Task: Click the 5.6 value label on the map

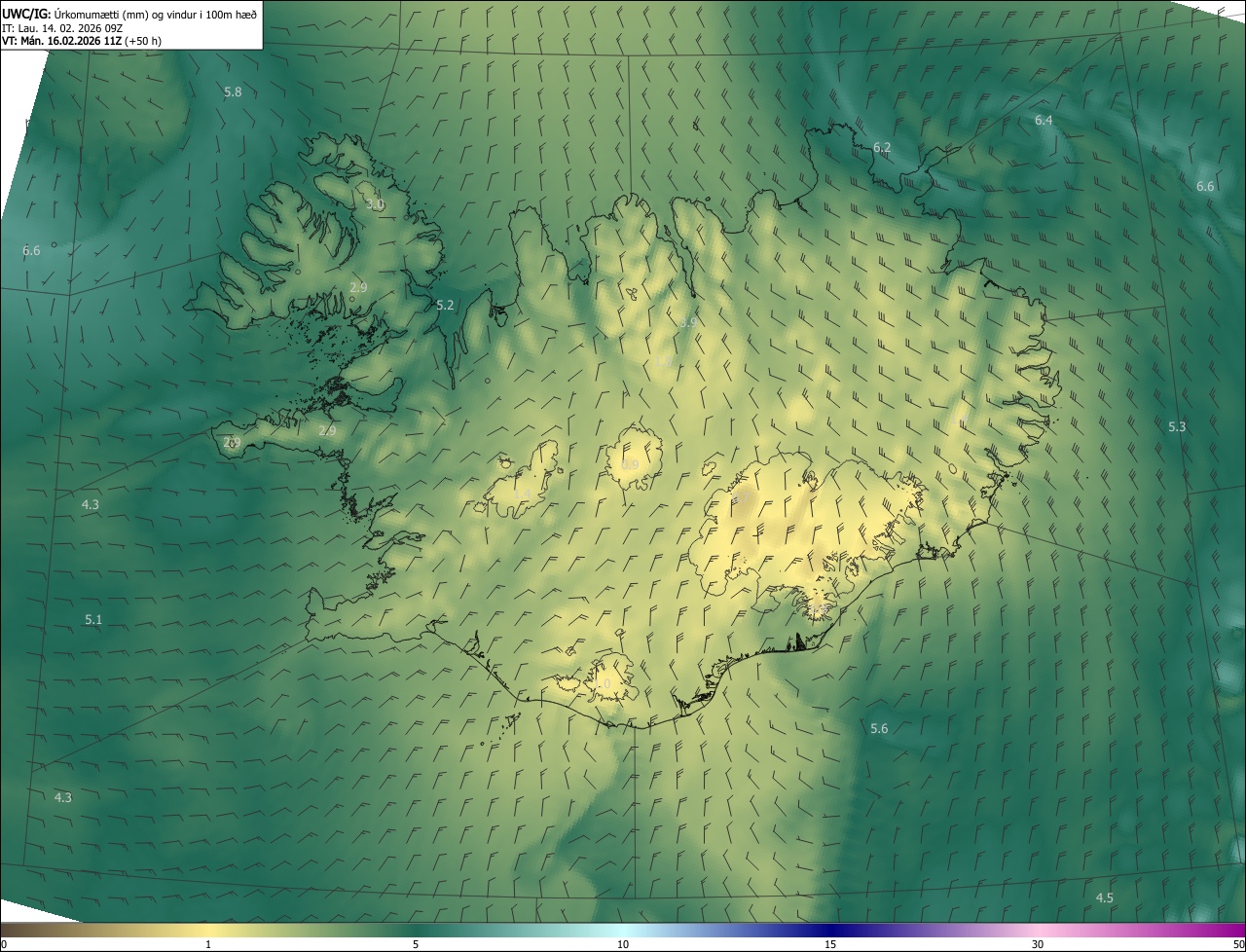Action: 879,728
